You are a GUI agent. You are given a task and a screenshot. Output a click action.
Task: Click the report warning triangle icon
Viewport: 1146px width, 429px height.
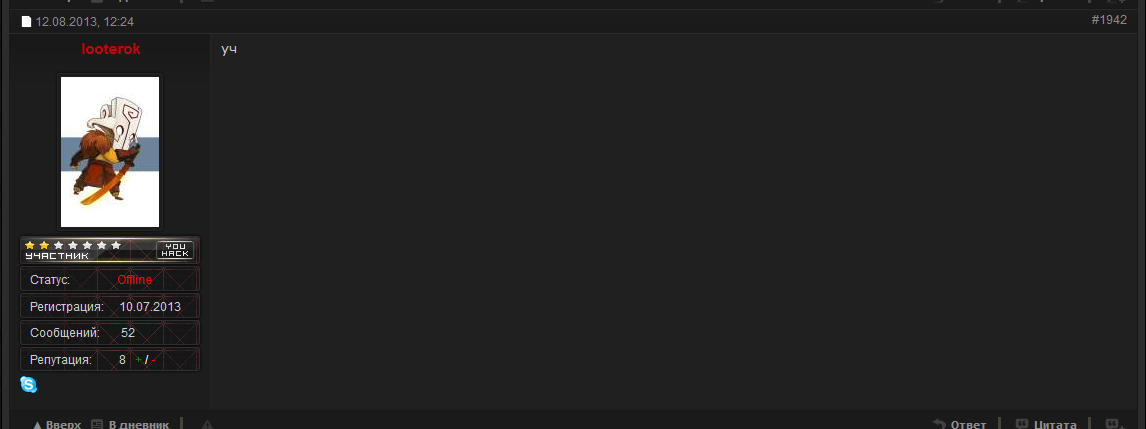(x=207, y=425)
